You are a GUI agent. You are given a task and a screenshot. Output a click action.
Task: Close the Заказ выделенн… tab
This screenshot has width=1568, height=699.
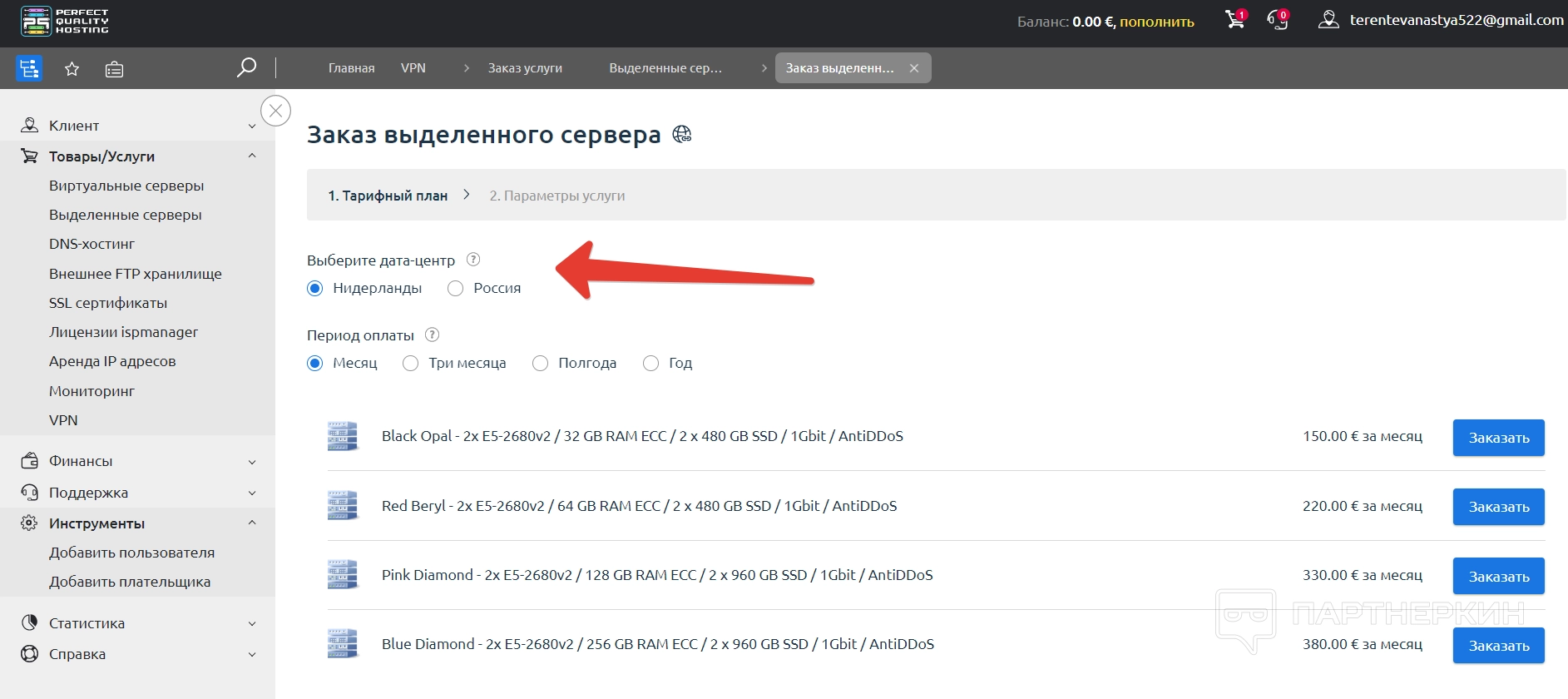[x=914, y=68]
